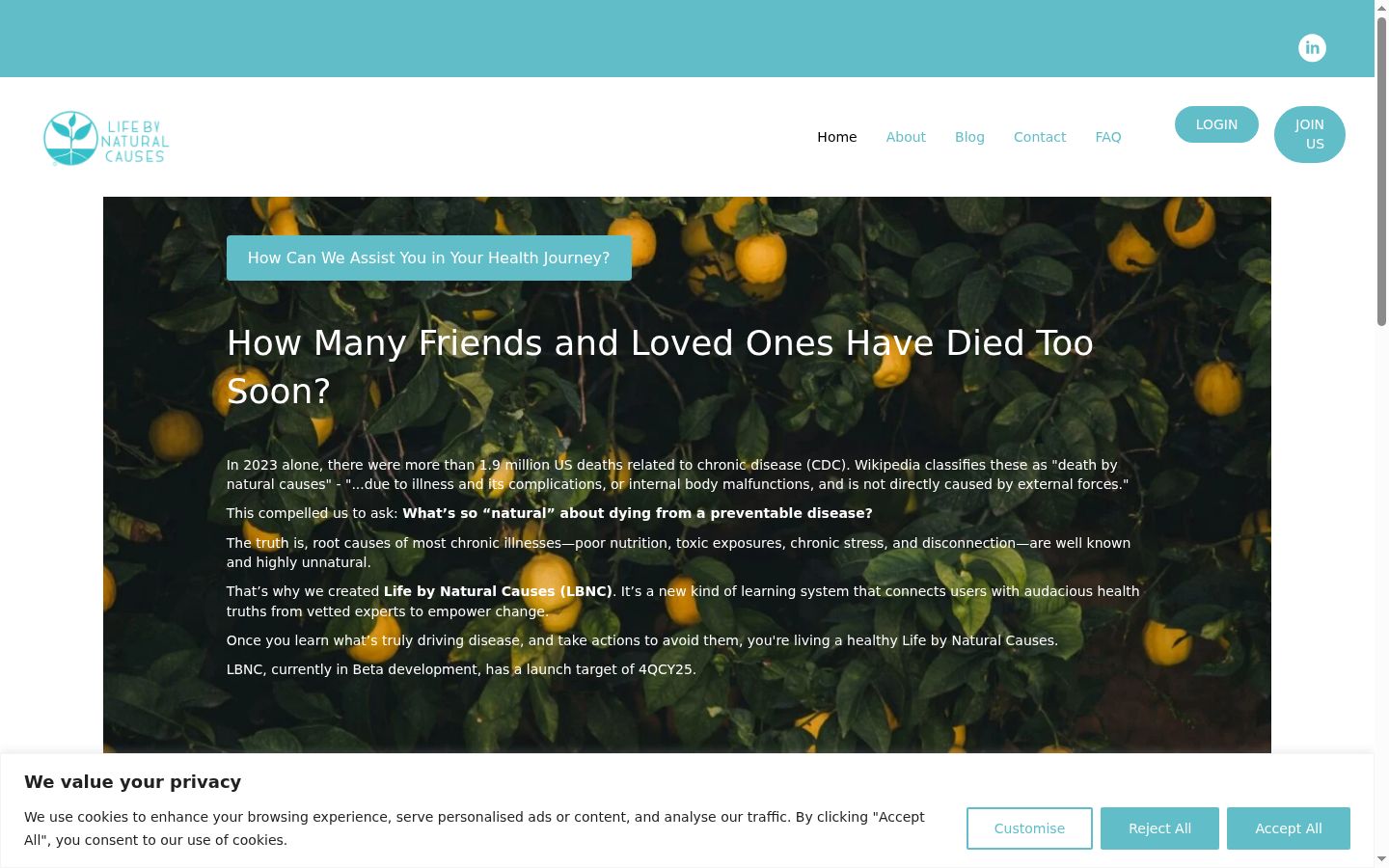Open the About page
The height and width of the screenshot is (868, 1389).
click(906, 137)
